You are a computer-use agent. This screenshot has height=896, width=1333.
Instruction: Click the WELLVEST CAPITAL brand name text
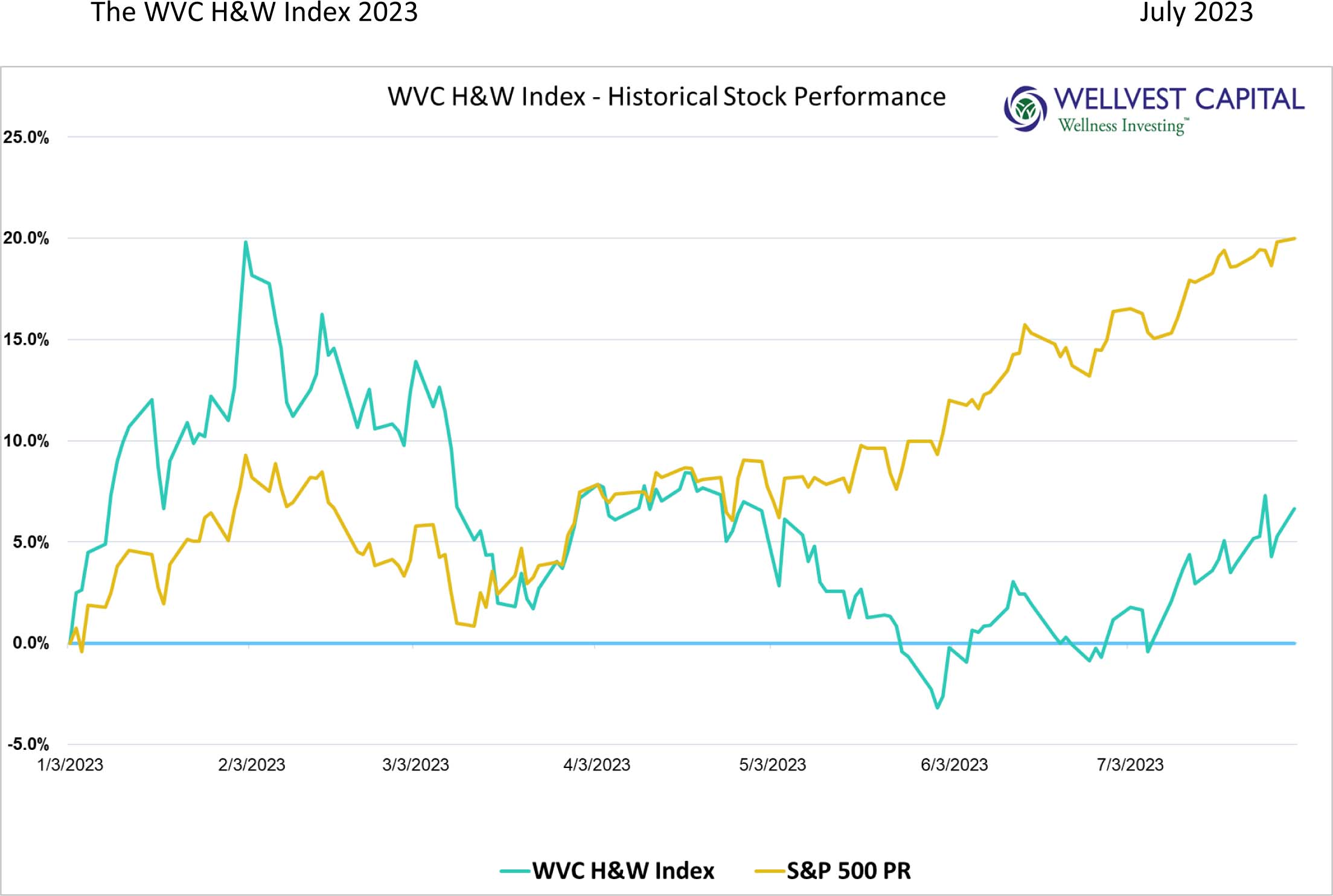[x=1178, y=100]
